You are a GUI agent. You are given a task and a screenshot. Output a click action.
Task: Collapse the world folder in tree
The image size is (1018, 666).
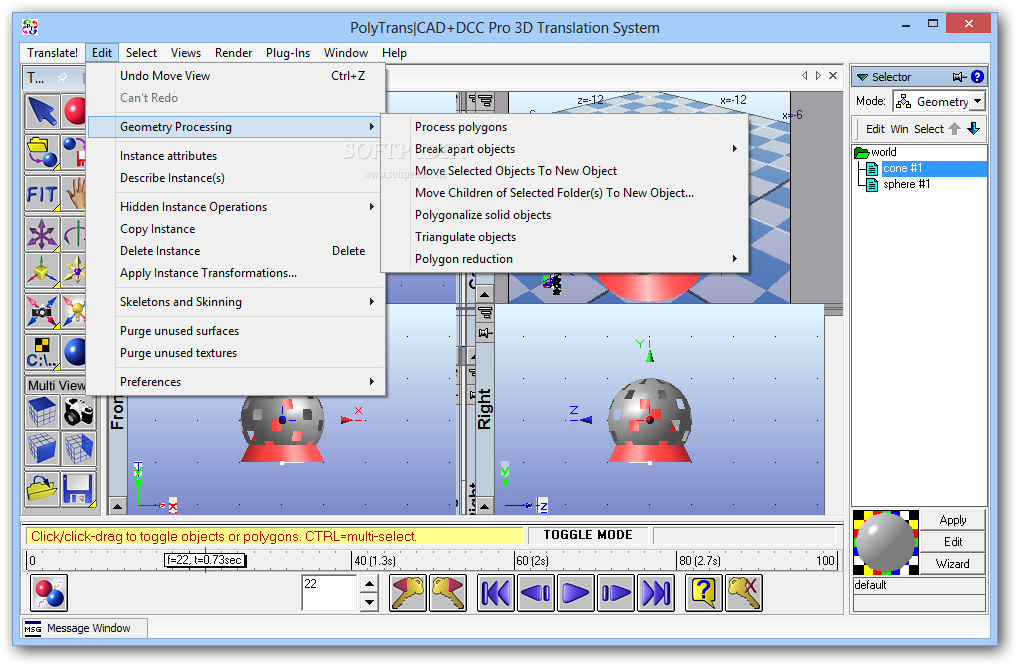862,153
